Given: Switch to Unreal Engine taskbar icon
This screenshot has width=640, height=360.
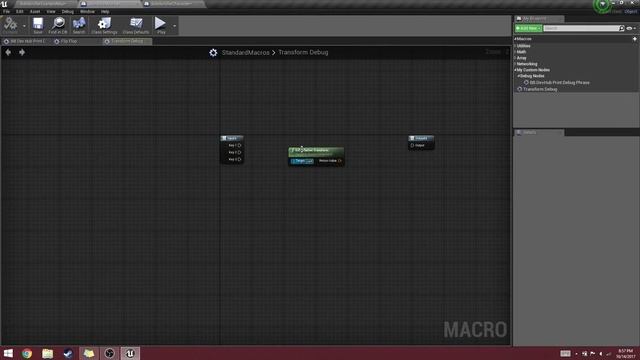Looking at the screenshot, I should [130, 353].
